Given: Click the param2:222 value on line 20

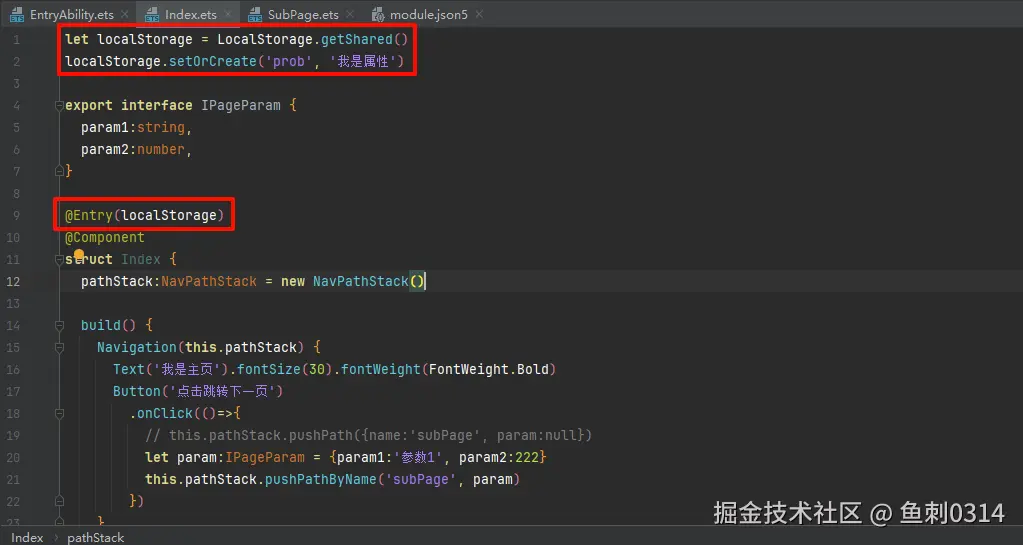Looking at the screenshot, I should pos(499,458).
